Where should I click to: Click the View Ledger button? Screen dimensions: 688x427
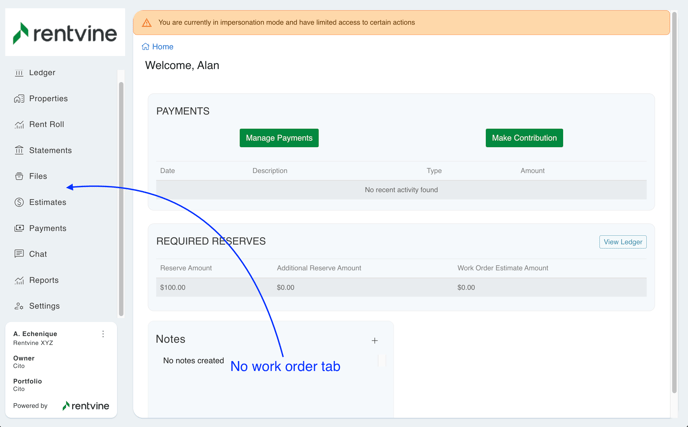tap(622, 242)
